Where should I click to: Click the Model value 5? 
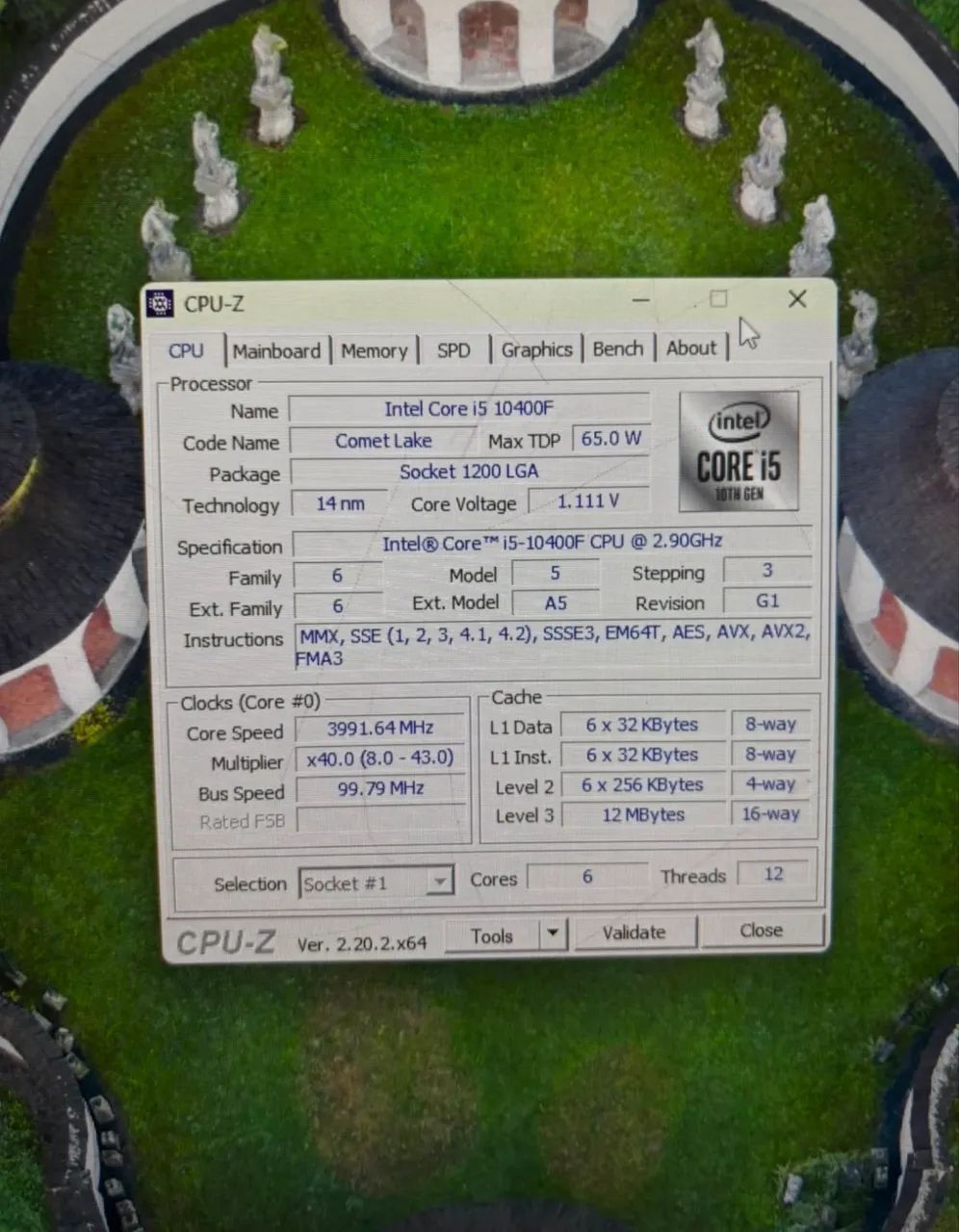click(x=556, y=573)
